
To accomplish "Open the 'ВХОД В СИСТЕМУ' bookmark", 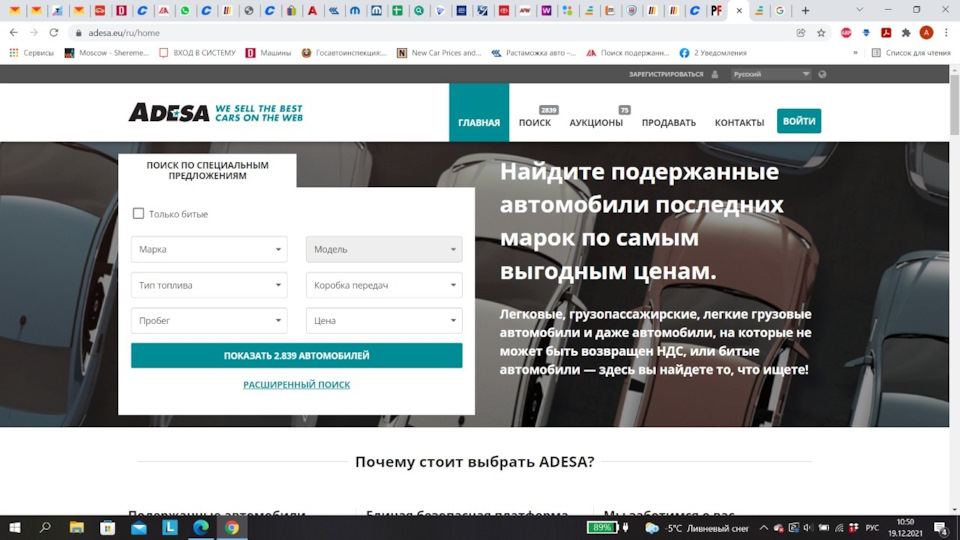I will pyautogui.click(x=197, y=53).
